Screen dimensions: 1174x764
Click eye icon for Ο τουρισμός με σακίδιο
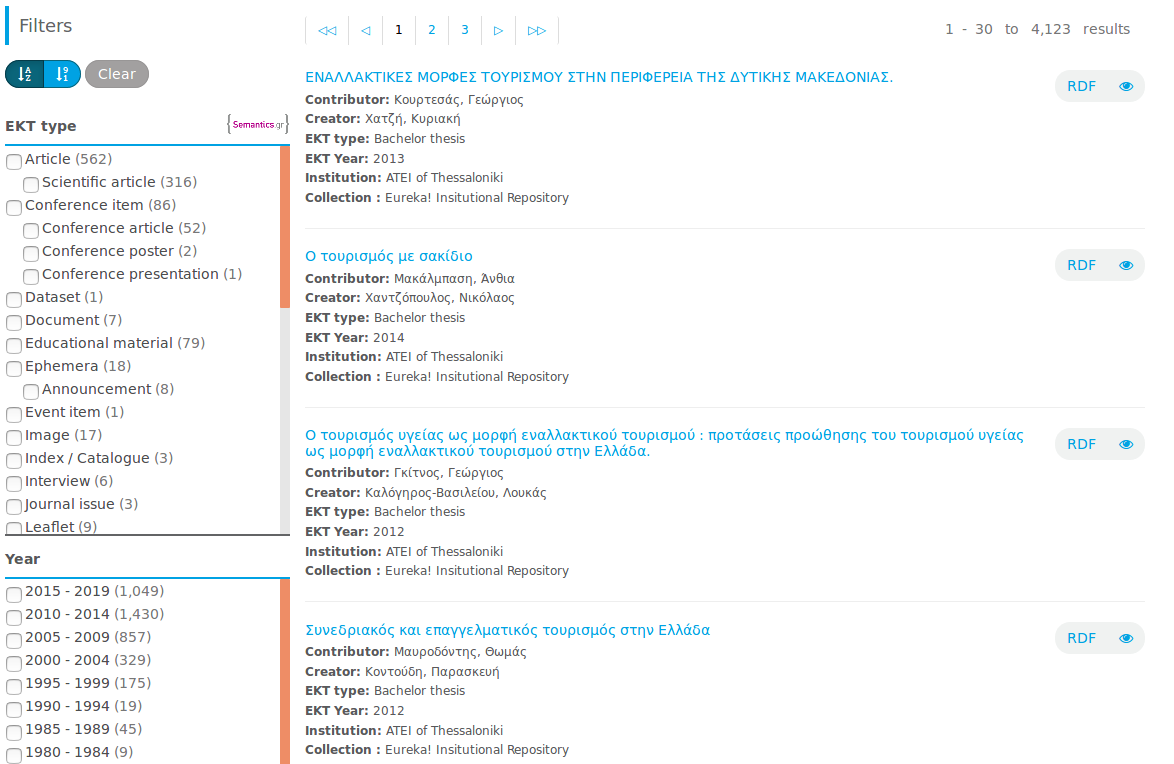point(1126,265)
